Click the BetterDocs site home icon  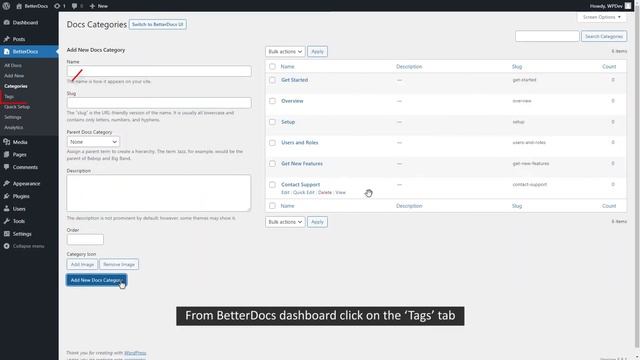(x=19, y=6)
